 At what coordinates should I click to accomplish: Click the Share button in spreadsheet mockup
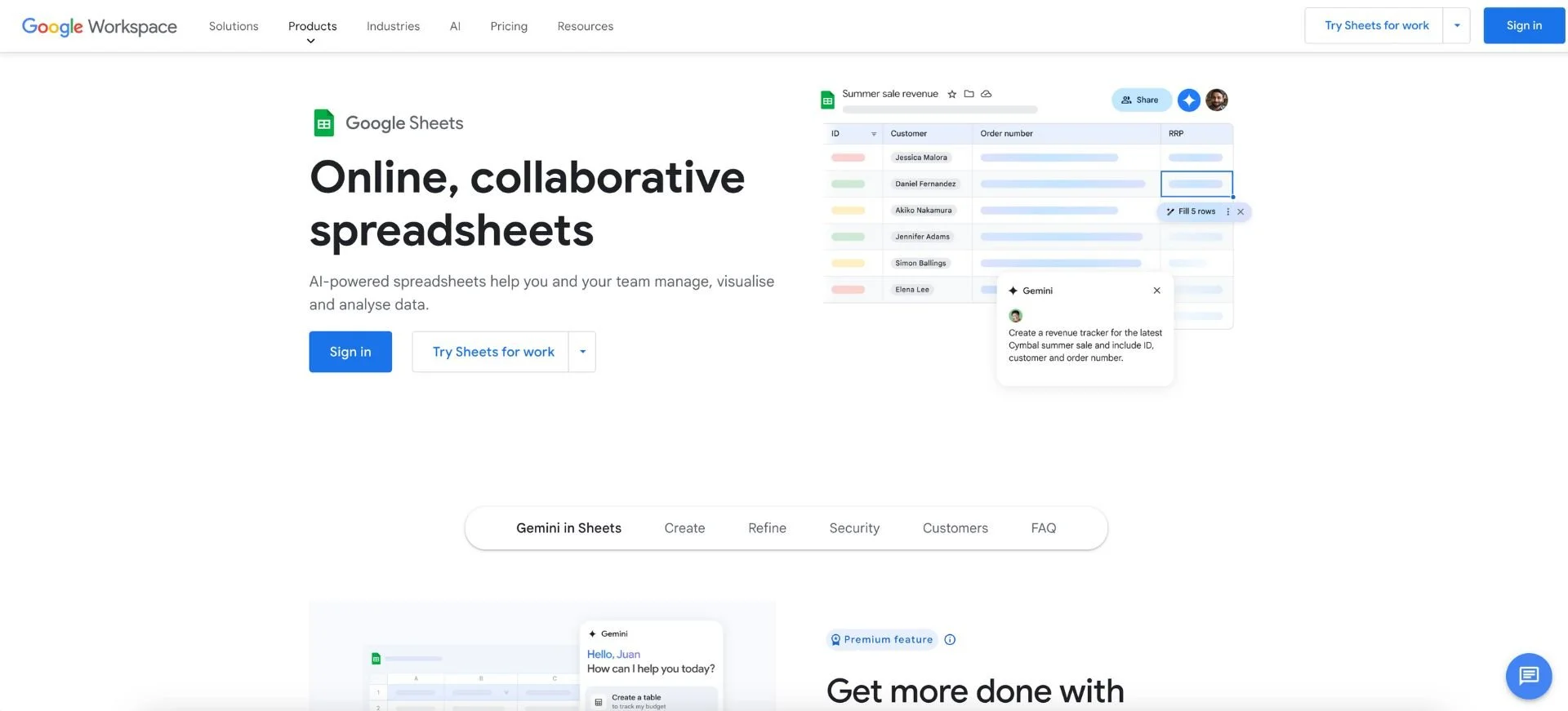(1141, 100)
